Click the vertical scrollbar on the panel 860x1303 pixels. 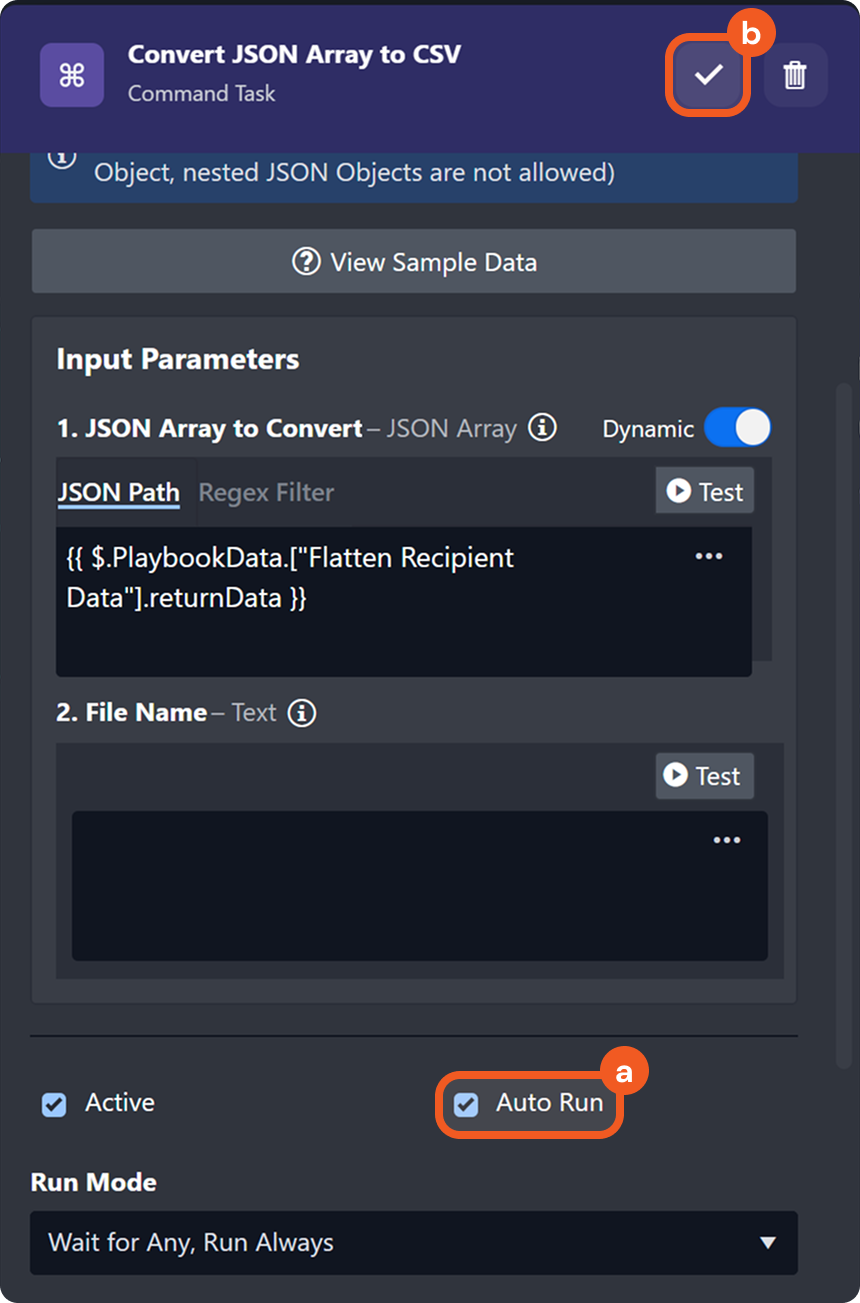tap(844, 720)
